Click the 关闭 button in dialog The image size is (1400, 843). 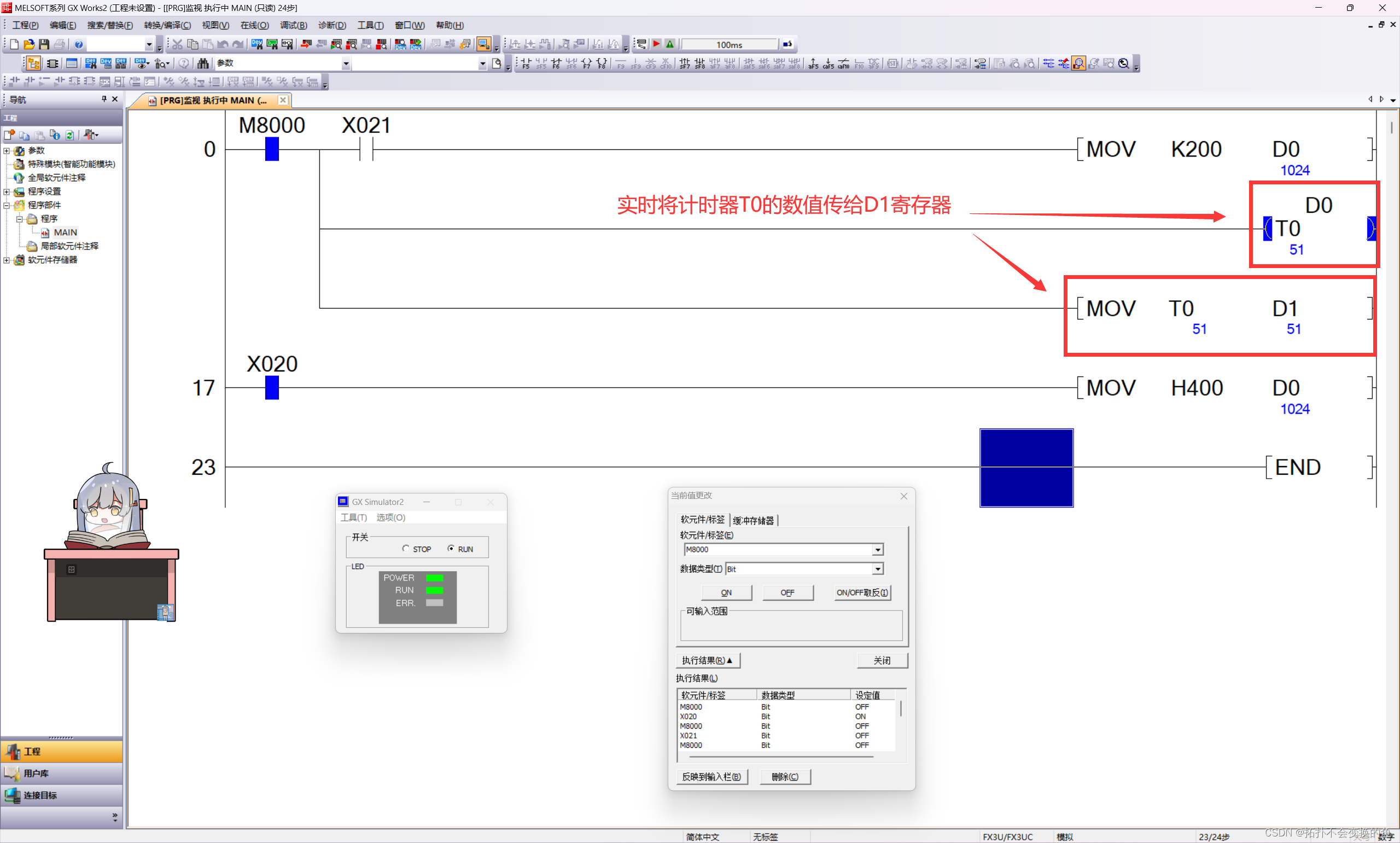click(882, 660)
